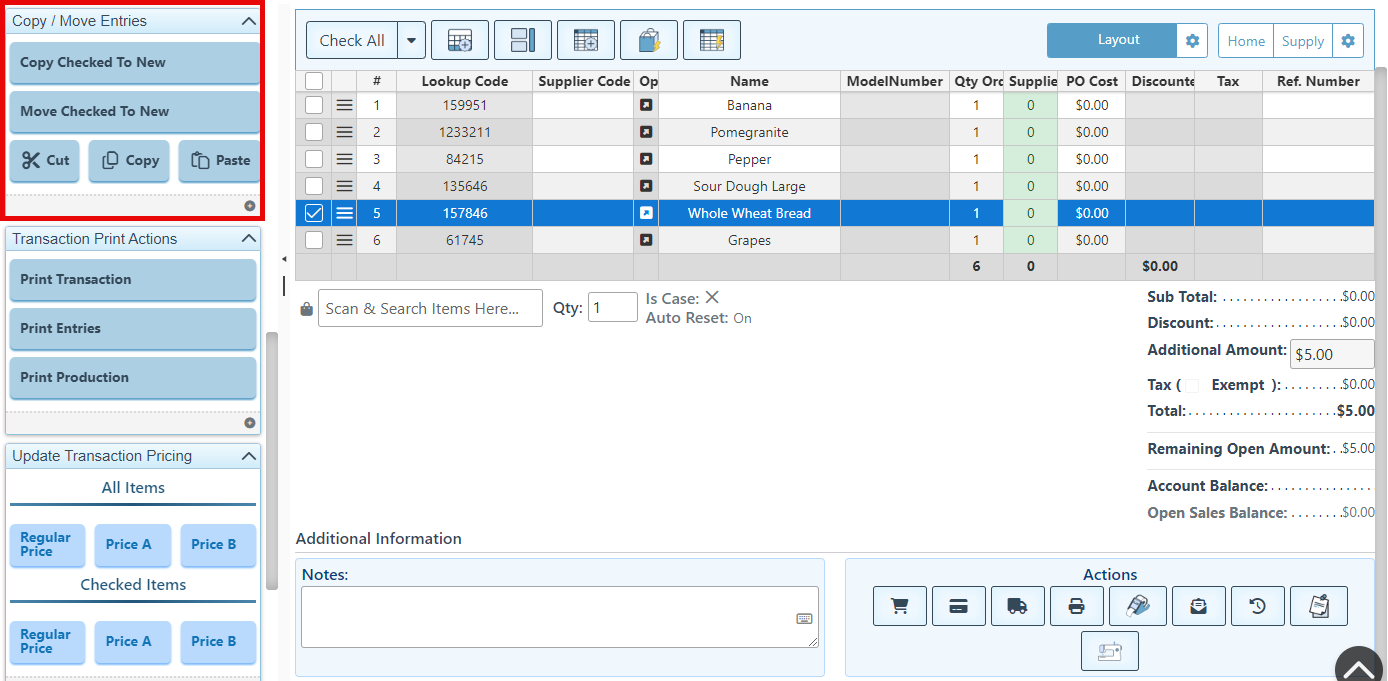Switch to the Supply tab

click(x=1302, y=41)
